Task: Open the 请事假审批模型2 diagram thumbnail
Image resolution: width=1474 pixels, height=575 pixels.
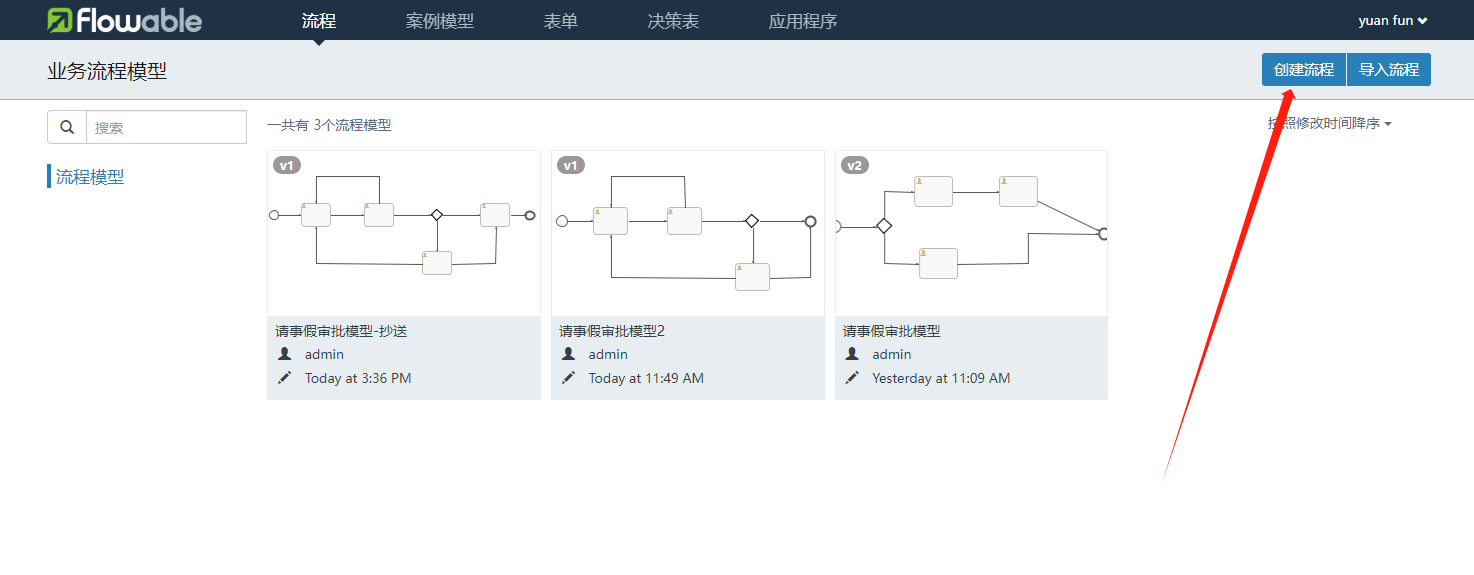Action: (687, 233)
